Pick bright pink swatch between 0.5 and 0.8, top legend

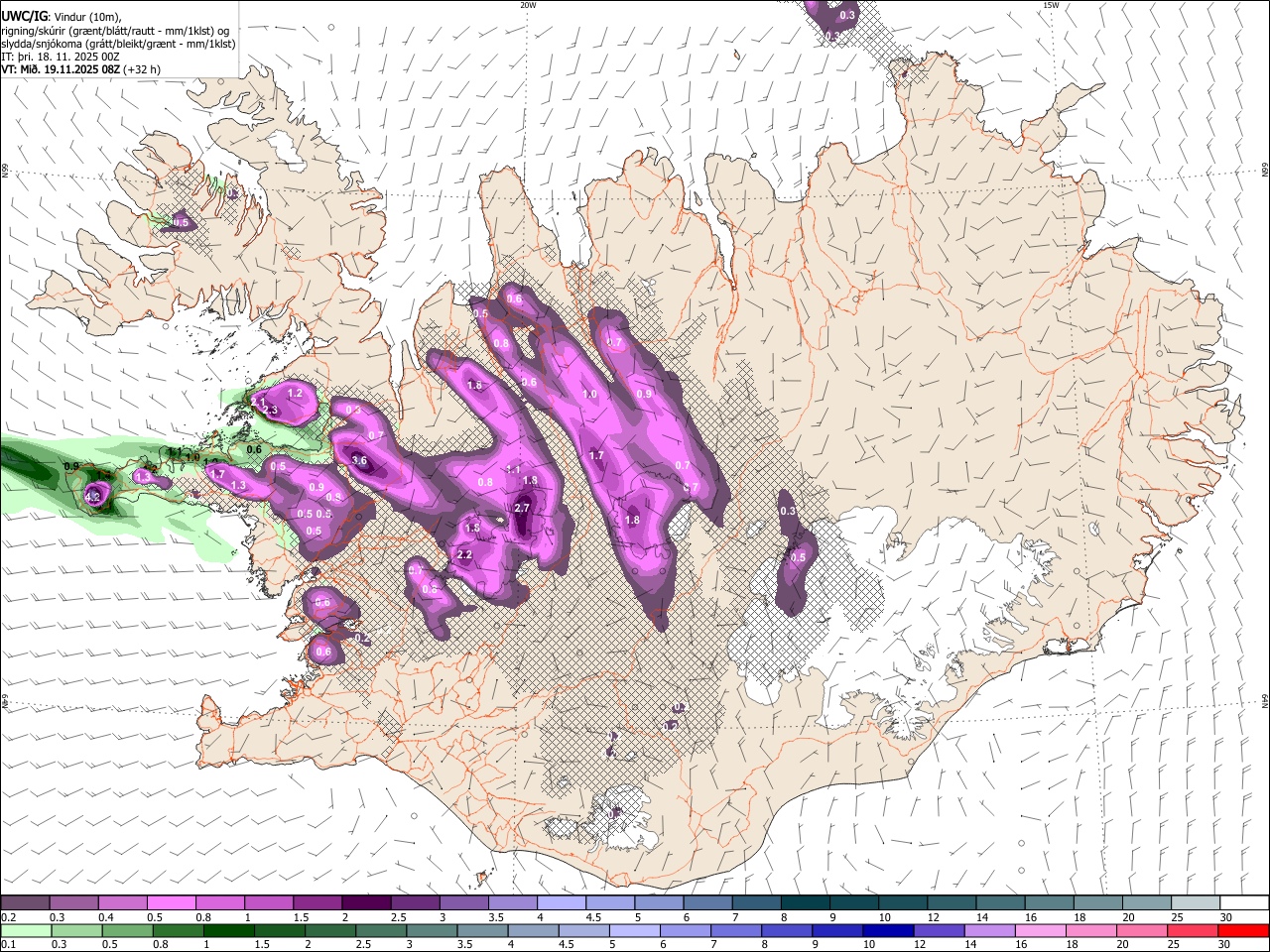171,902
